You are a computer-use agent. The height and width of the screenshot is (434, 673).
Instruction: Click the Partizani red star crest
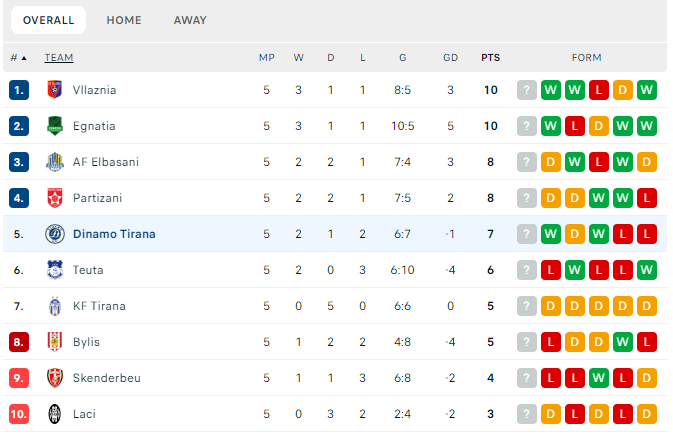[x=55, y=198]
